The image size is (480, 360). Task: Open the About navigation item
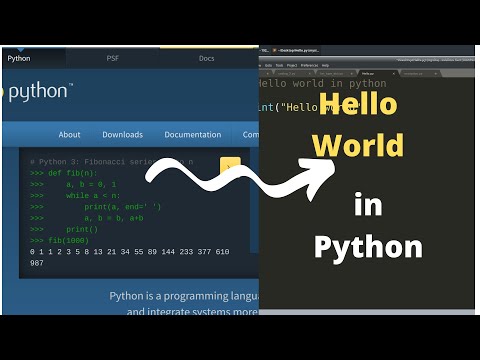point(69,135)
